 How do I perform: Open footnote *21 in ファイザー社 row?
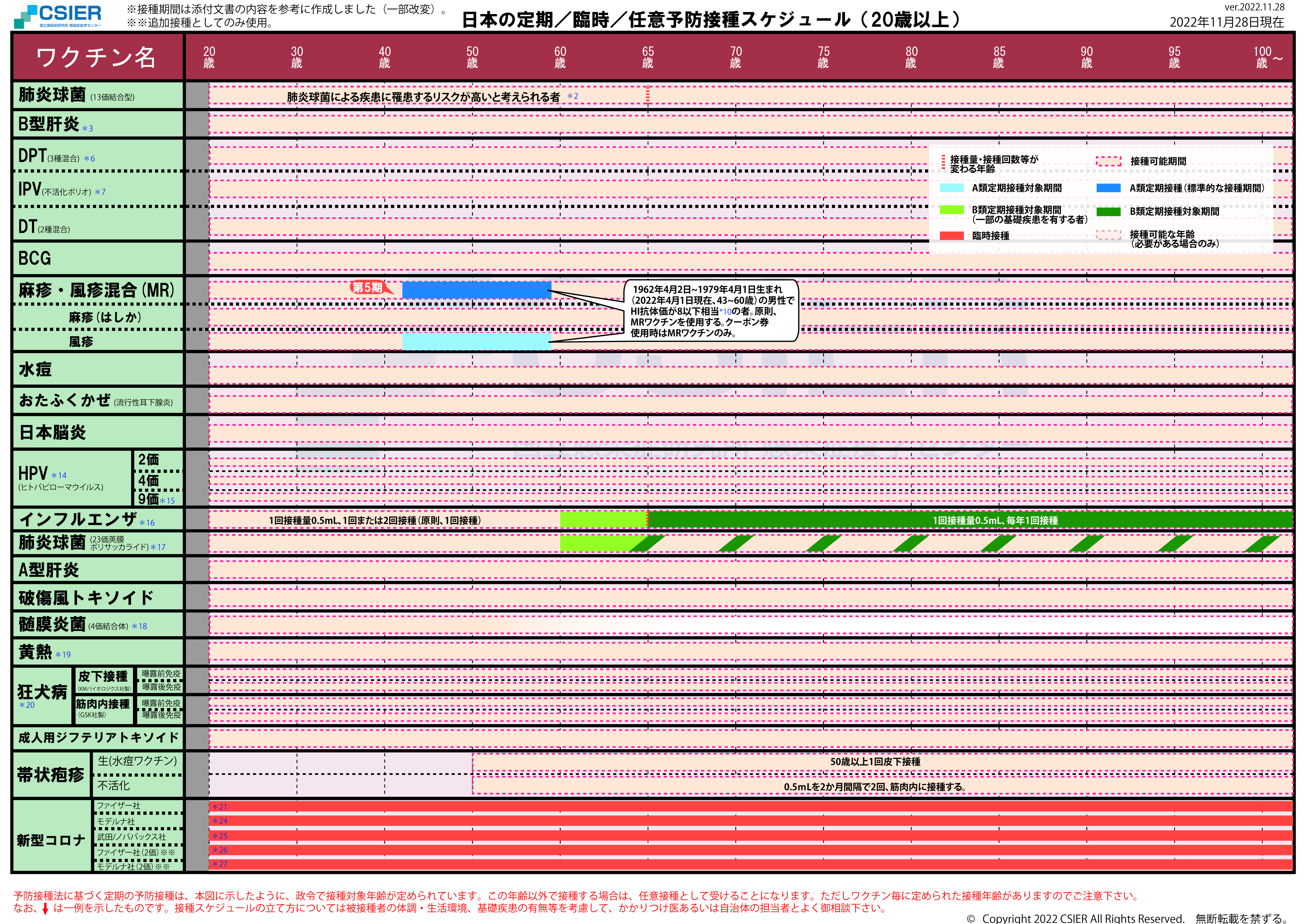coord(220,807)
